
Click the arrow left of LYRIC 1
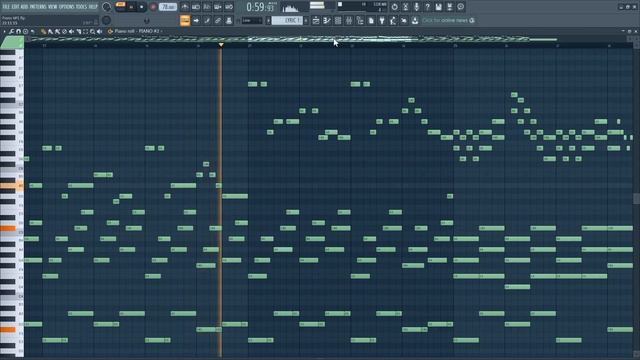point(268,20)
